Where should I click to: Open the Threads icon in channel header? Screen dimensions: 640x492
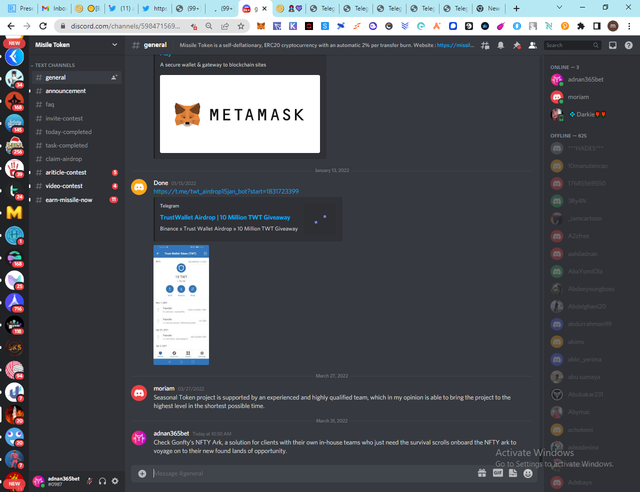[485, 45]
